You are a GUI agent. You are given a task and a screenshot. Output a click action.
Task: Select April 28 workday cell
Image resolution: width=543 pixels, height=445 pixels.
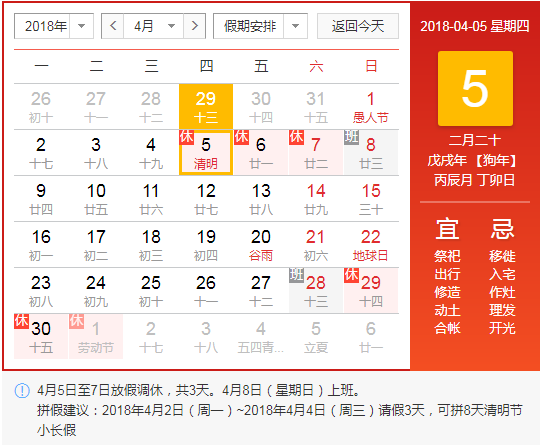[x=316, y=291]
